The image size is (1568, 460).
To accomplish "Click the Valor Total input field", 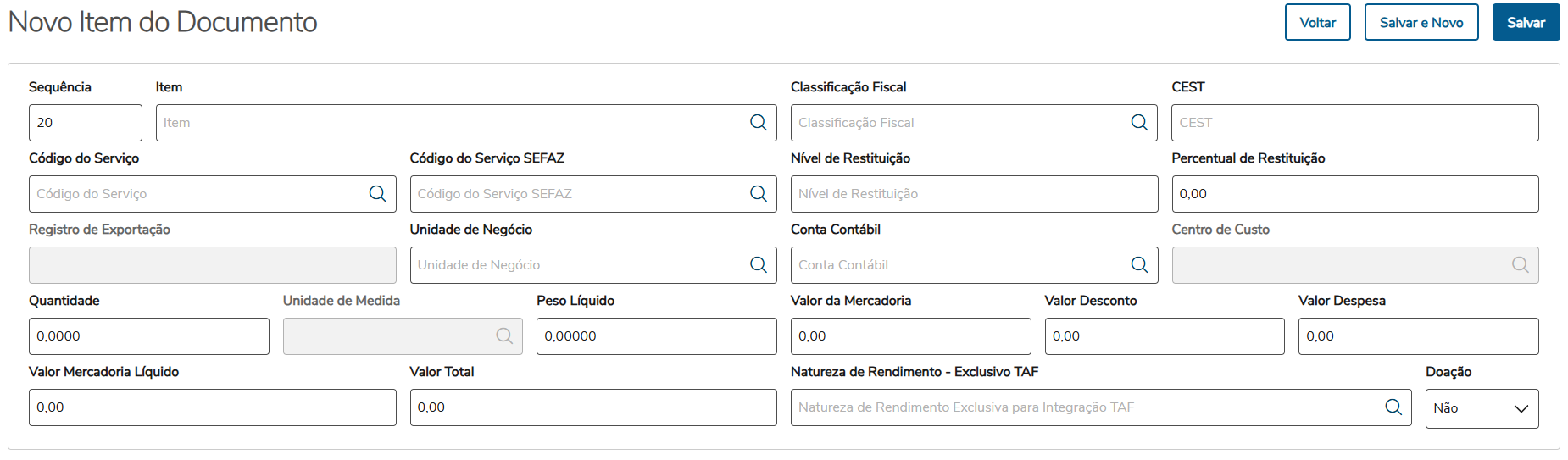I will click(x=592, y=407).
